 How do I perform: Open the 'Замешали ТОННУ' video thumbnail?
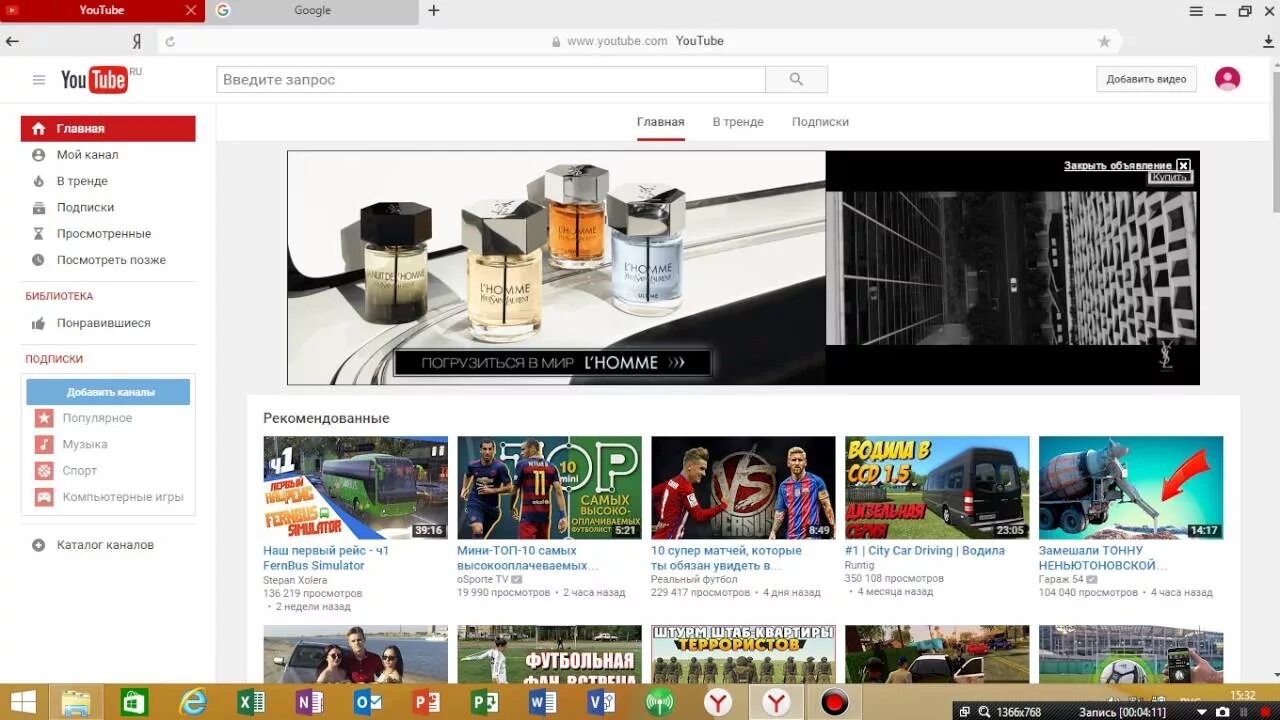[x=1131, y=488]
